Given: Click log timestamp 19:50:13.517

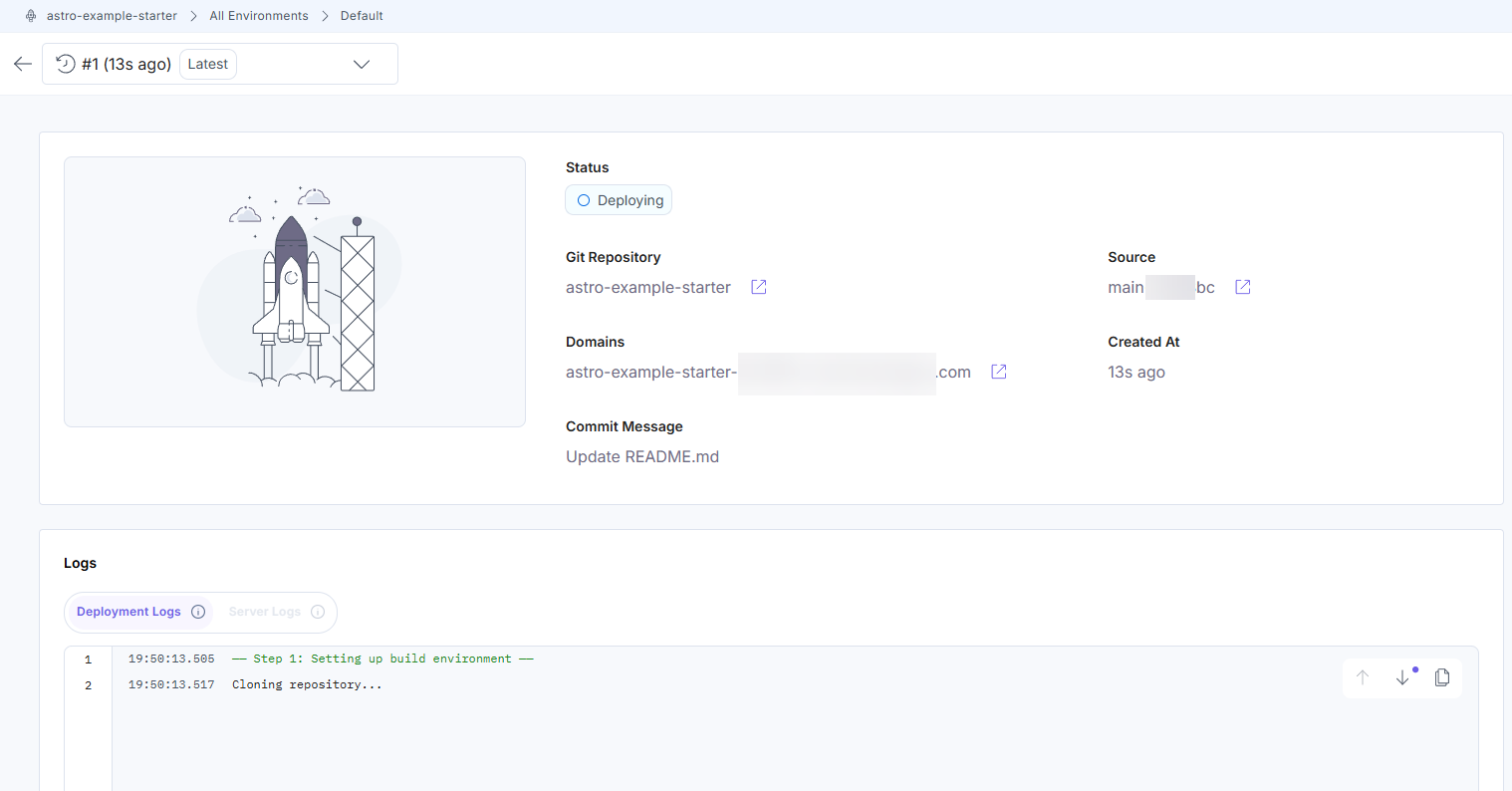Looking at the screenshot, I should click(x=171, y=684).
